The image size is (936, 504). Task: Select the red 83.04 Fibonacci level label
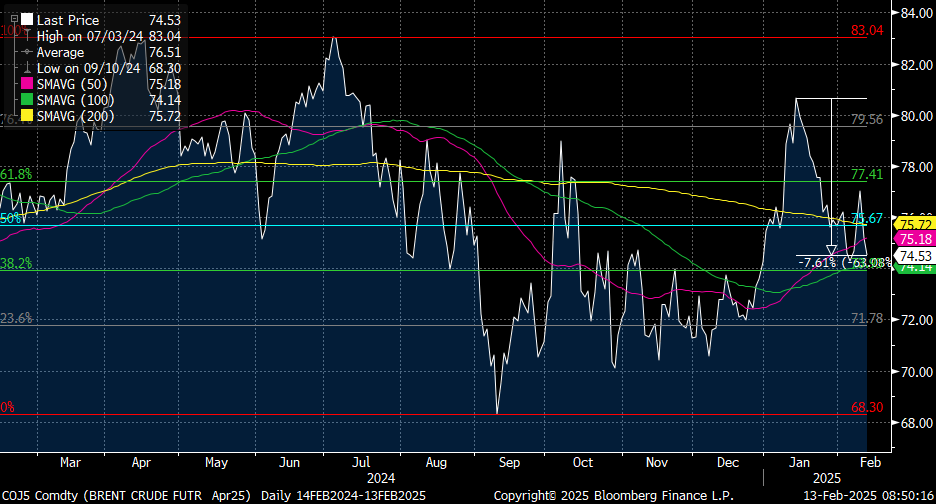[x=867, y=31]
